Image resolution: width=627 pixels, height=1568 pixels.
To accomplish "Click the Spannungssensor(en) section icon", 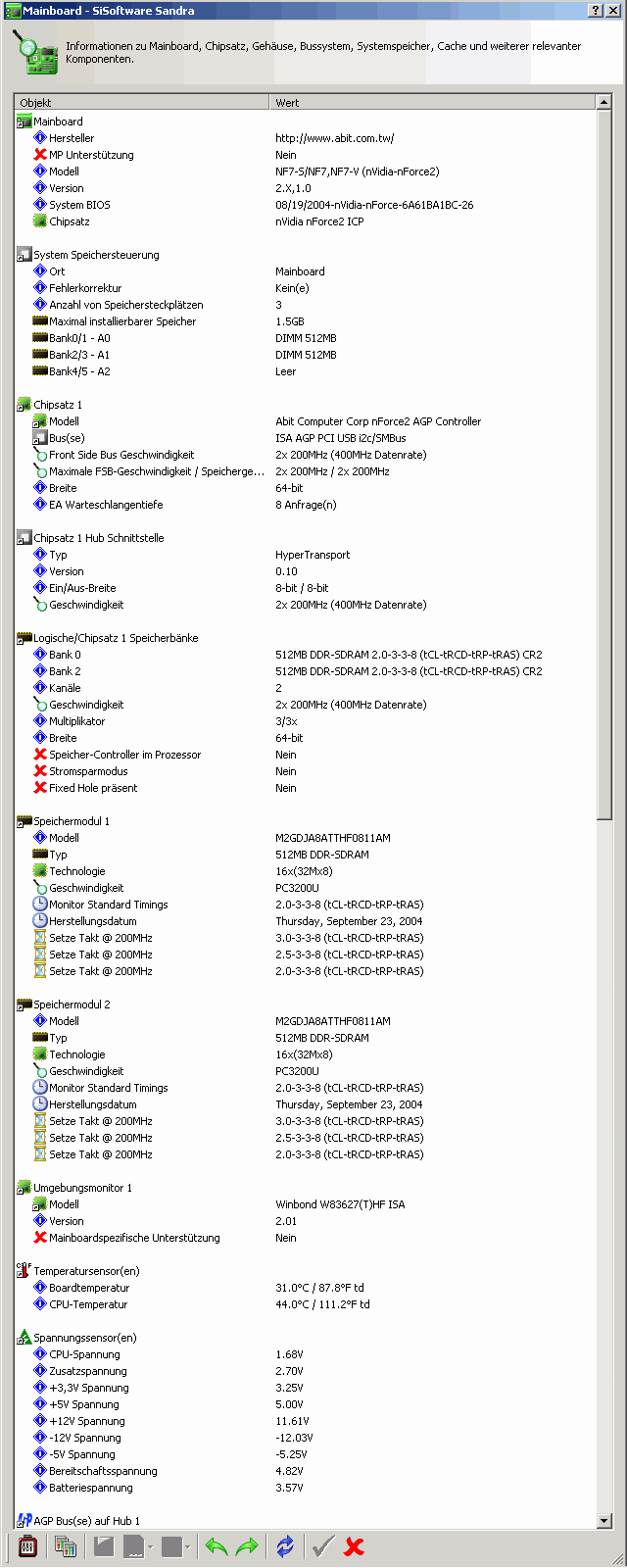I will tap(24, 1338).
